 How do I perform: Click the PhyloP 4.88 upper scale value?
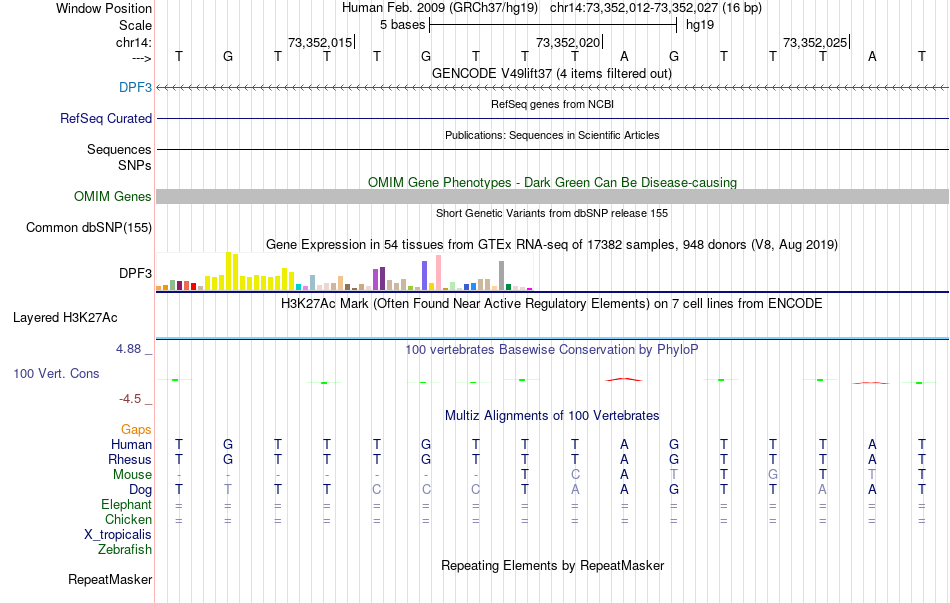128,349
